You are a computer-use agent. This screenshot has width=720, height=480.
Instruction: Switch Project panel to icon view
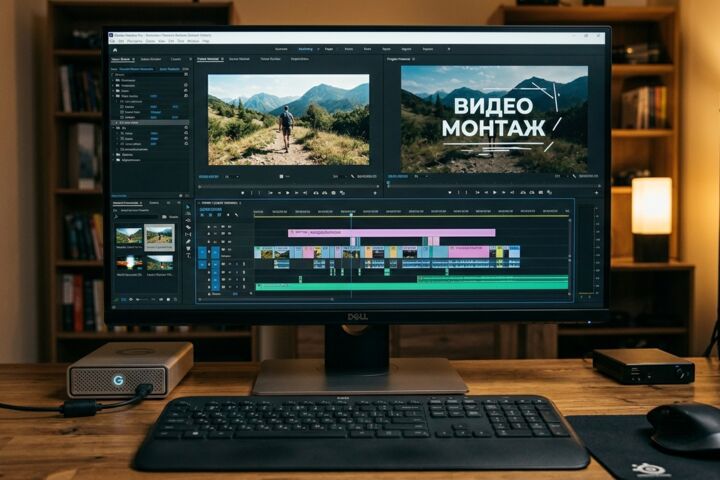point(124,299)
